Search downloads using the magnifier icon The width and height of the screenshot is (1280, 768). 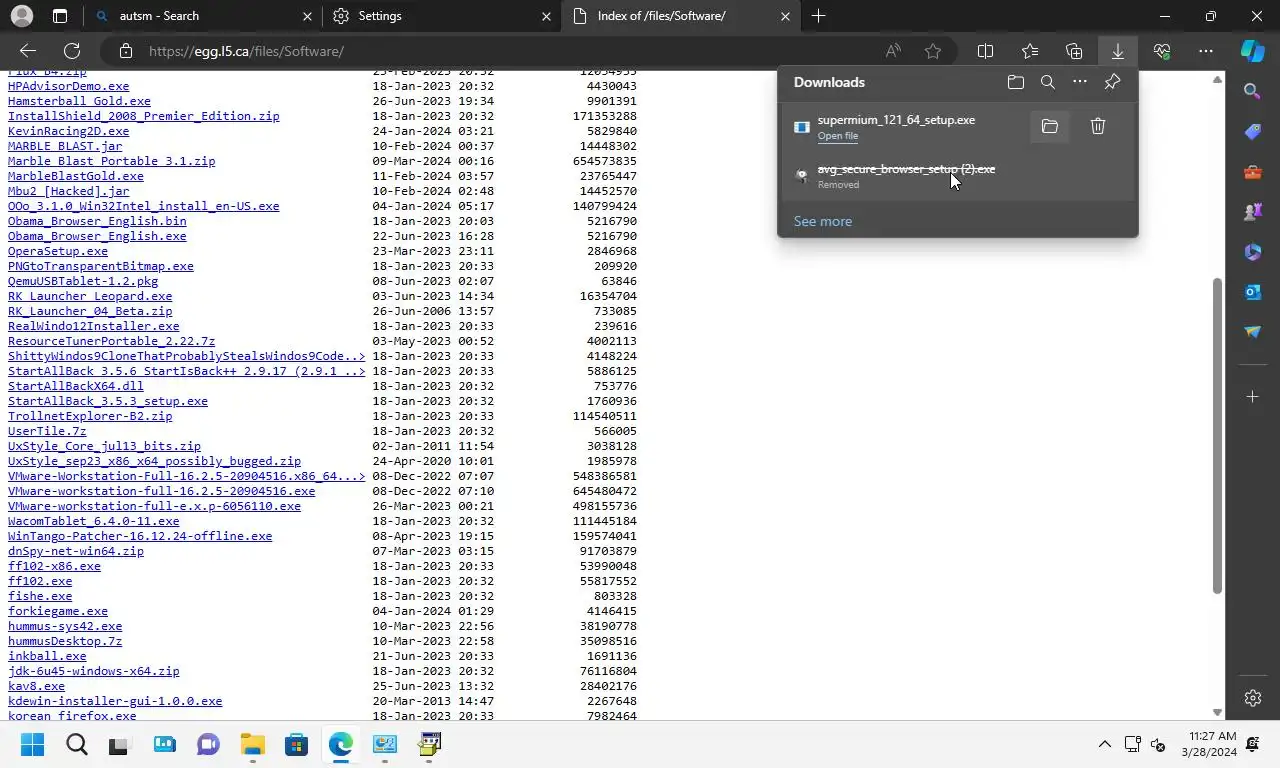[x=1048, y=82]
